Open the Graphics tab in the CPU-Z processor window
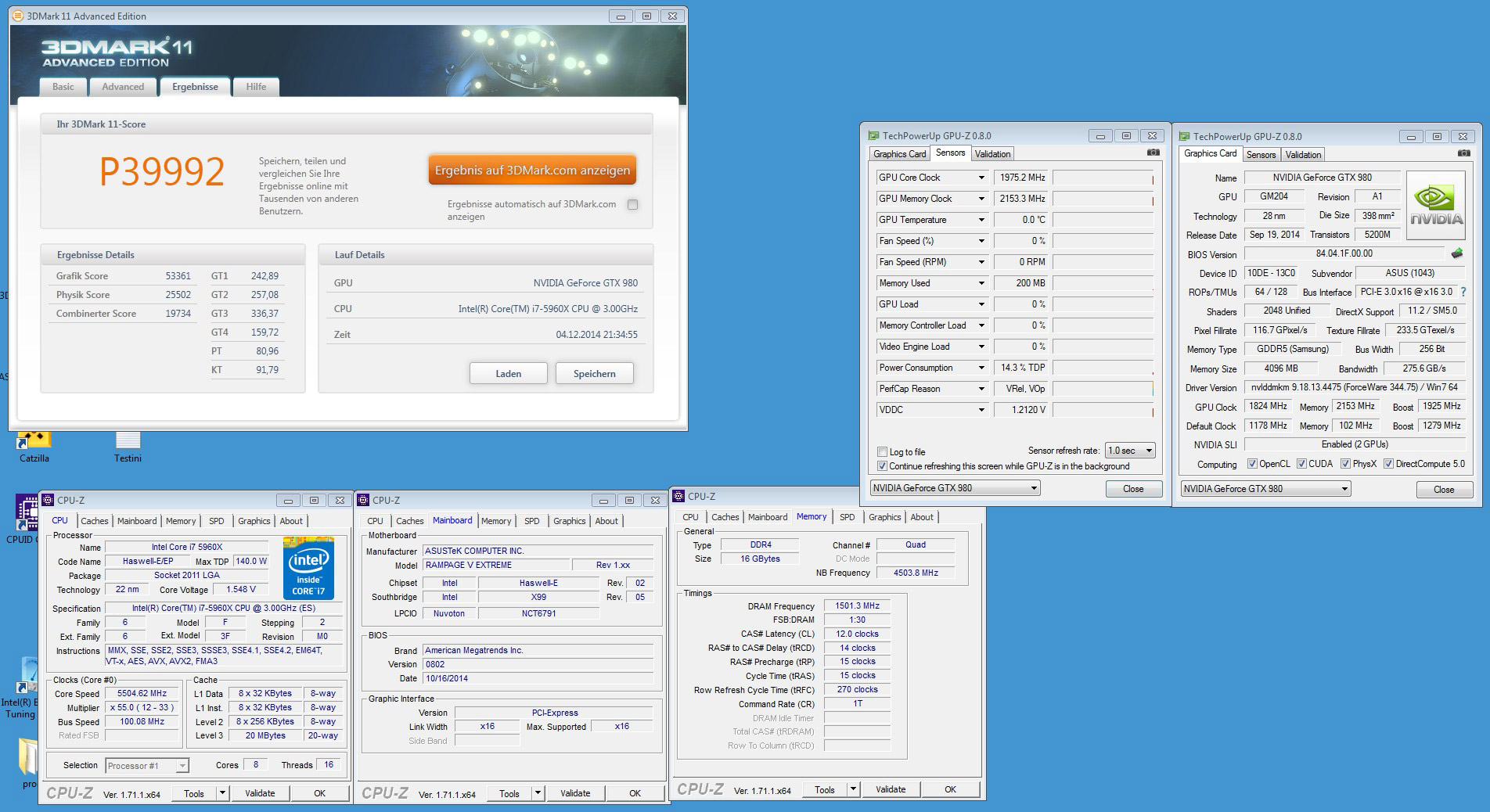Image resolution: width=1490 pixels, height=812 pixels. 254,521
